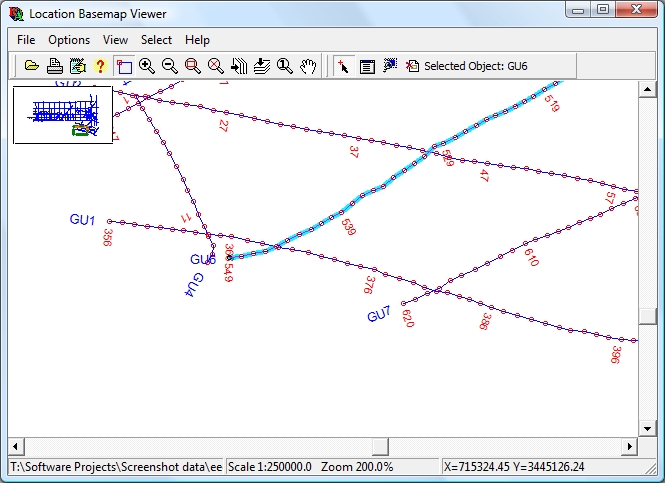Click the vertical scrollbar down arrow
Image resolution: width=665 pixels, height=483 pixels.
point(647,428)
